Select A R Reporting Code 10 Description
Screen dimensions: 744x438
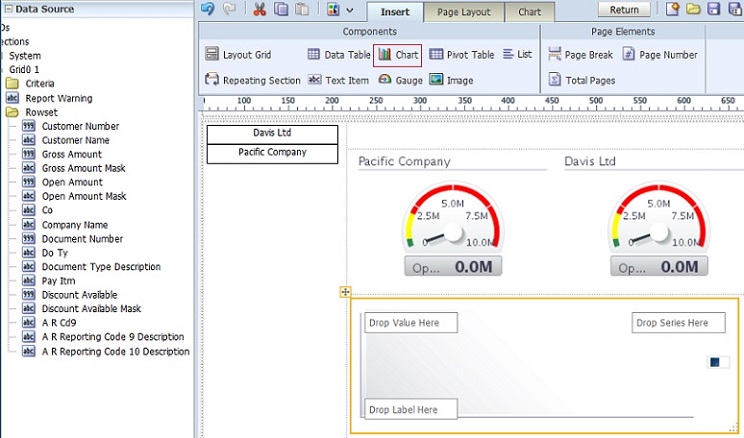pyautogui.click(x=106, y=351)
